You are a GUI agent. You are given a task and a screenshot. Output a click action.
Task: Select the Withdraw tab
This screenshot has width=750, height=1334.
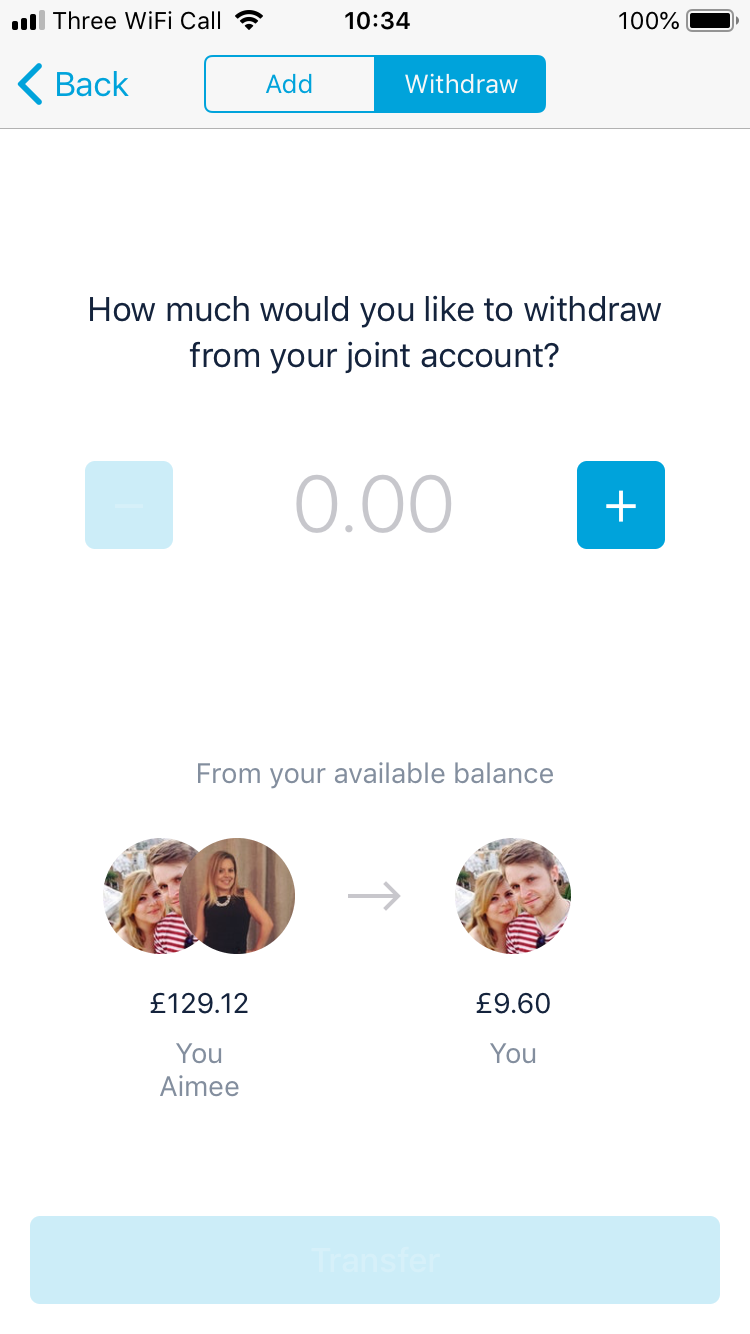coord(461,84)
